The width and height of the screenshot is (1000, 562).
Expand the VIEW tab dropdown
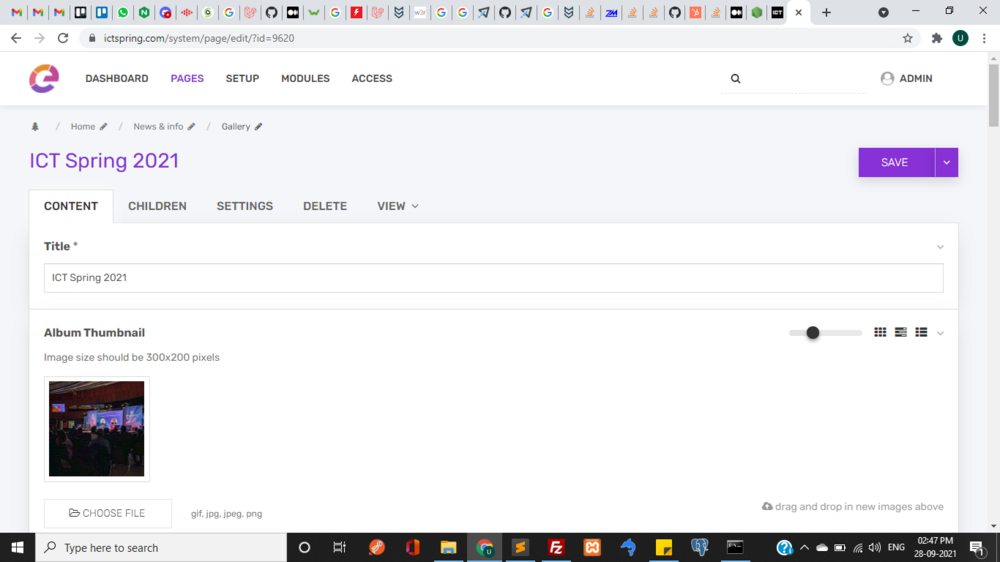[x=398, y=206]
